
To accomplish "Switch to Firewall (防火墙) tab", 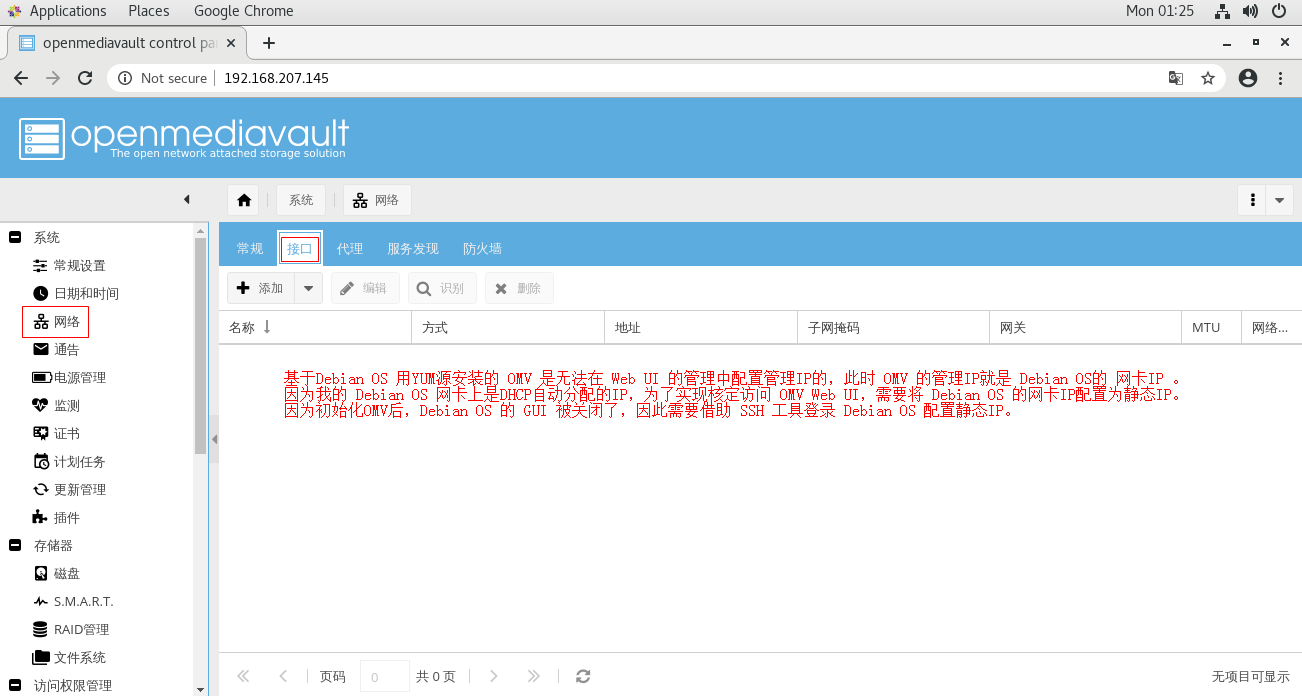I will [482, 248].
